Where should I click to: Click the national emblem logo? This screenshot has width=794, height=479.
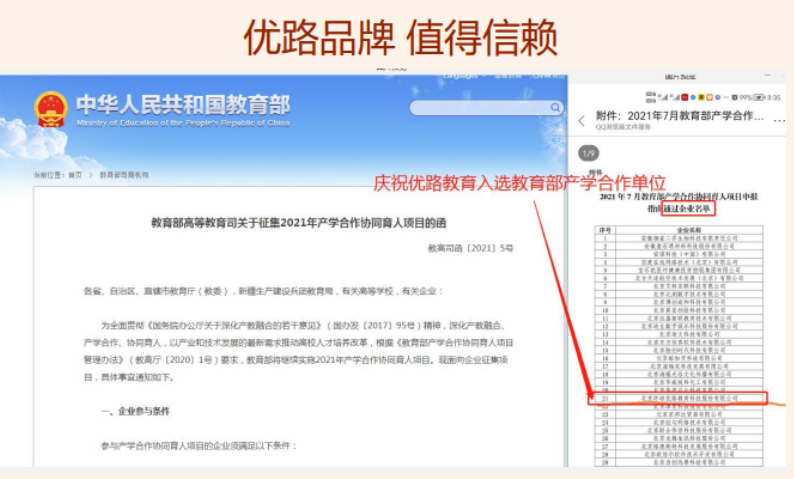51,109
